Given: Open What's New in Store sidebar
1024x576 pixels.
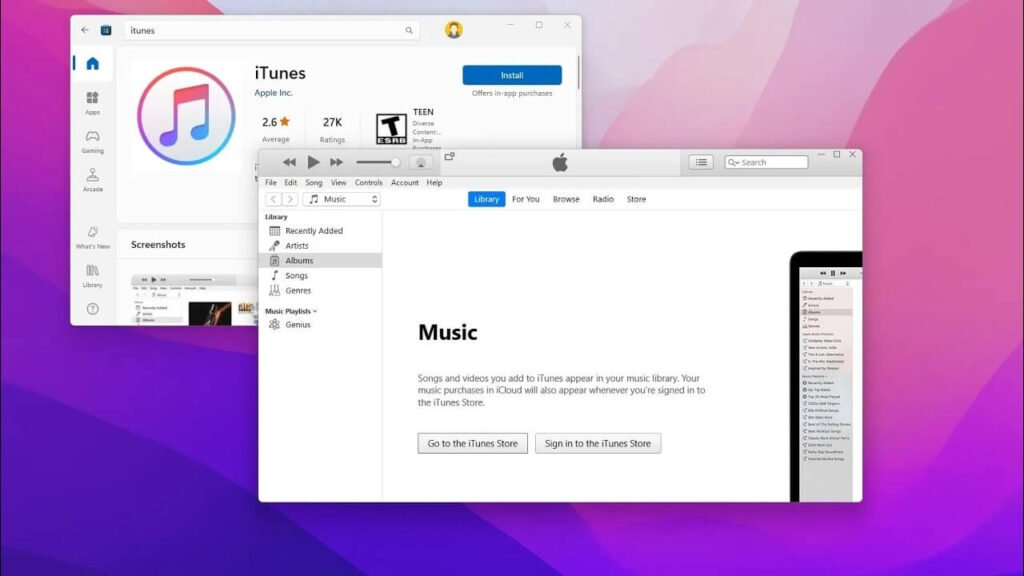Looking at the screenshot, I should tap(93, 238).
